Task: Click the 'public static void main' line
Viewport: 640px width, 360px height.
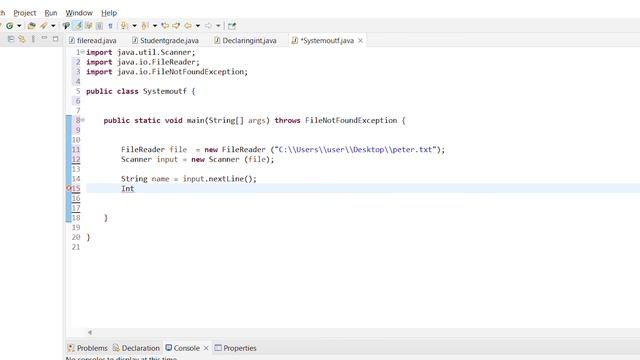Action: (x=254, y=120)
